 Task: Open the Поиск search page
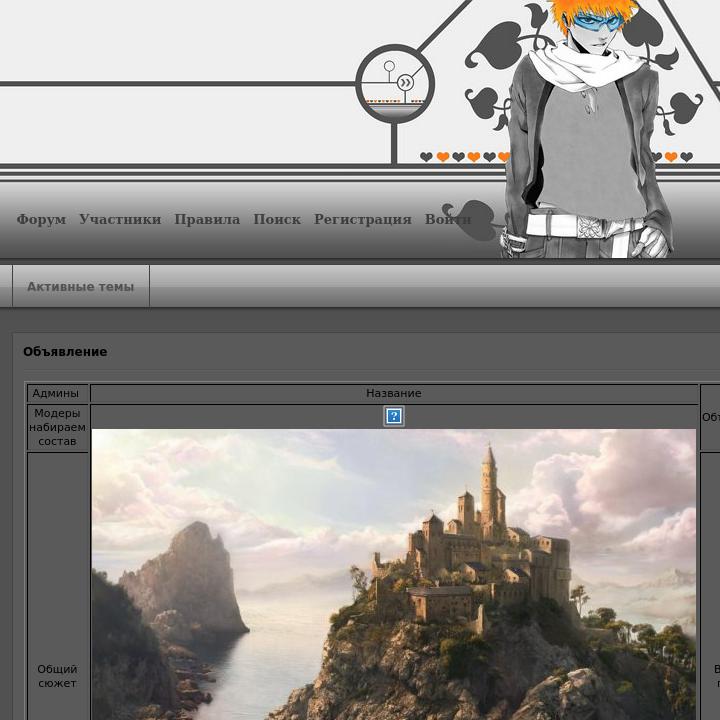277,219
